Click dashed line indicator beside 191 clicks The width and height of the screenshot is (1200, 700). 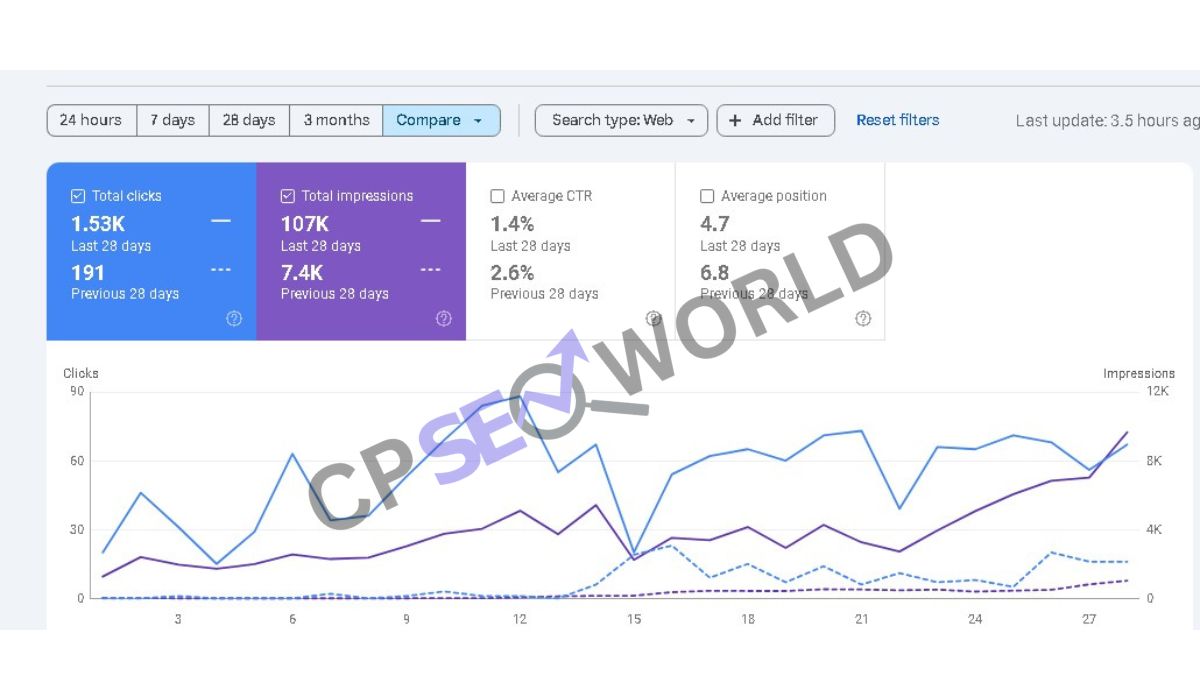coord(221,270)
